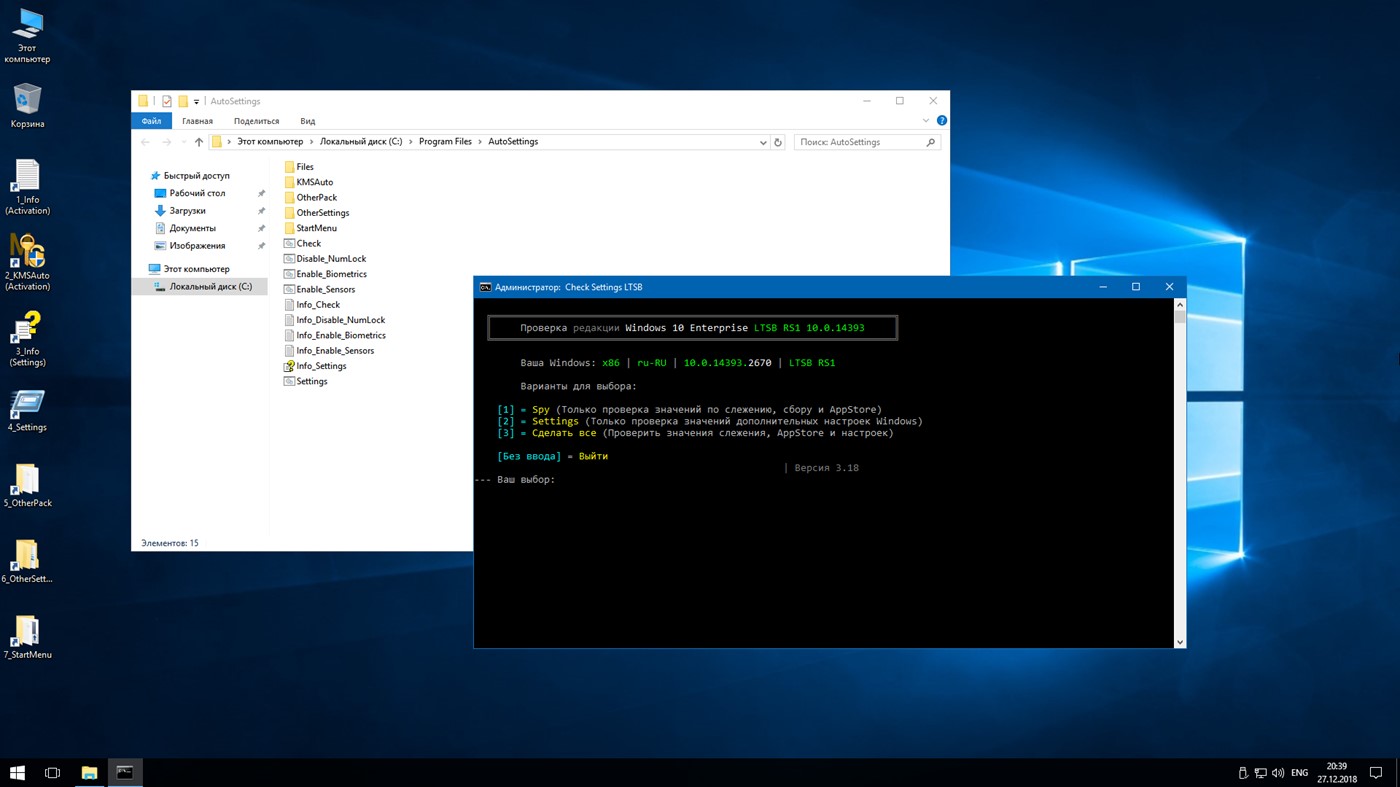The width and height of the screenshot is (1400, 787).
Task: Refresh the AutoSettings folder view
Action: pyautogui.click(x=778, y=142)
